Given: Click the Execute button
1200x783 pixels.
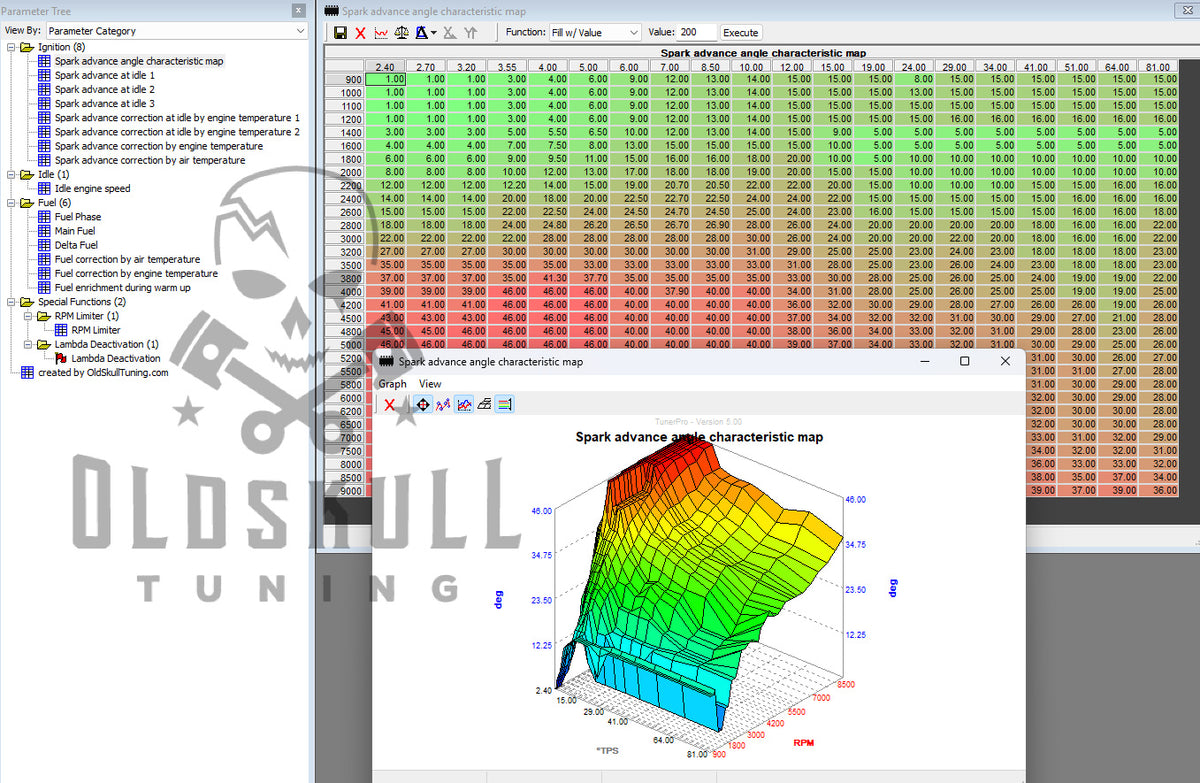Looking at the screenshot, I should [x=741, y=32].
